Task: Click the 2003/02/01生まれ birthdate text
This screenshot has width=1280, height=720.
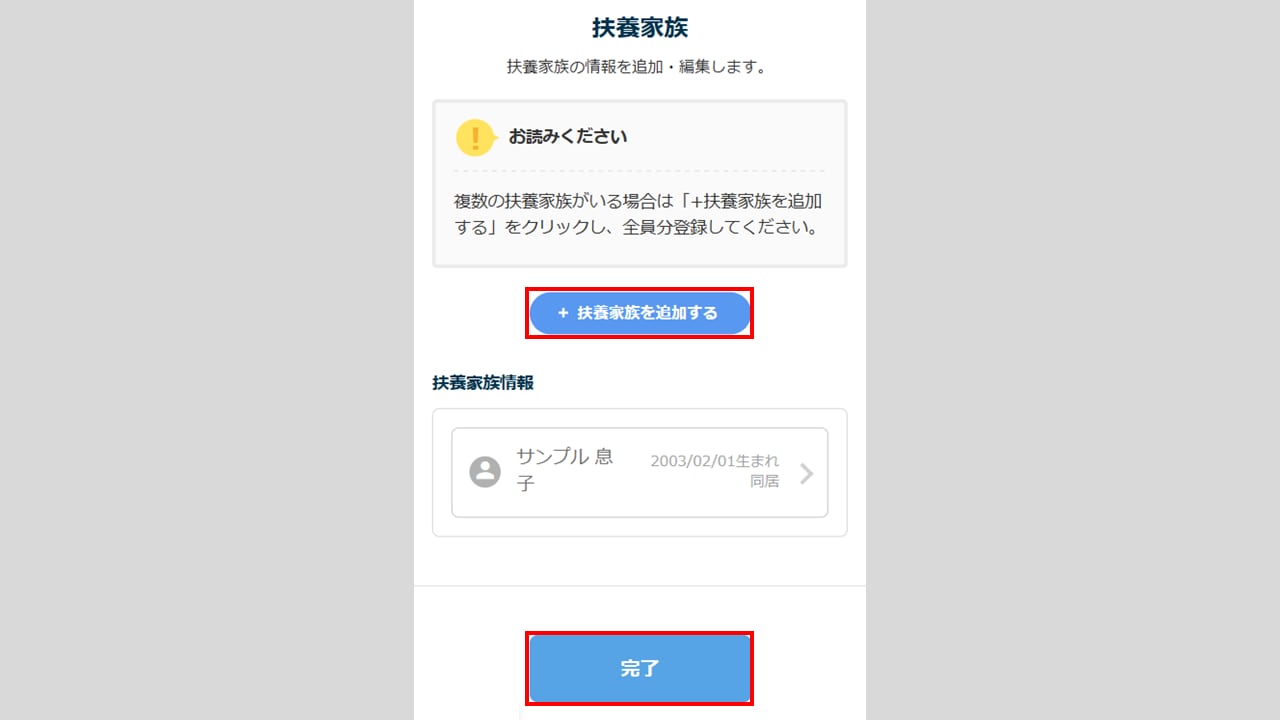Action: point(714,461)
